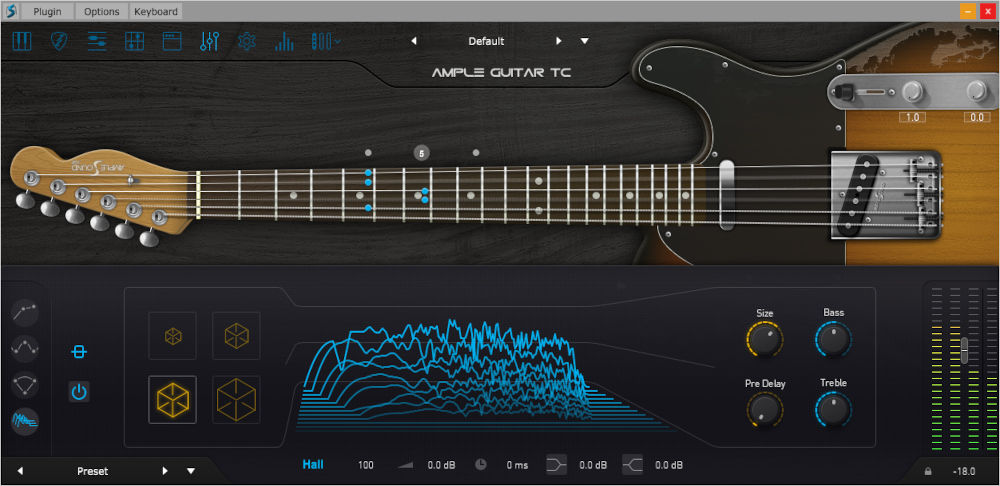Open the Options menu
Viewport: 1000px width, 486px height.
pyautogui.click(x=101, y=11)
